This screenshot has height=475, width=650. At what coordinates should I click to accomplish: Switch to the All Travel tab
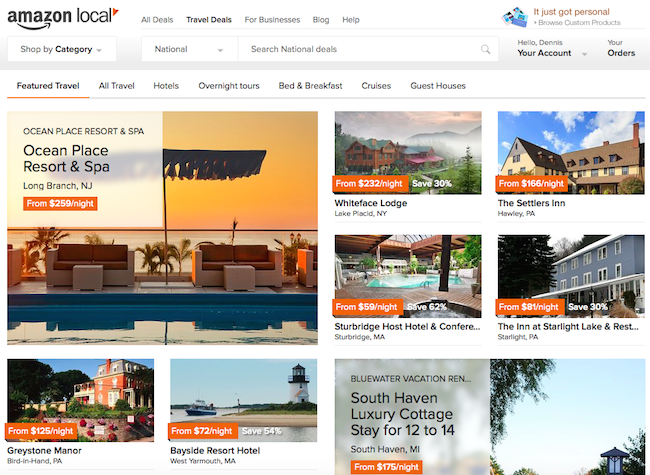(x=116, y=86)
